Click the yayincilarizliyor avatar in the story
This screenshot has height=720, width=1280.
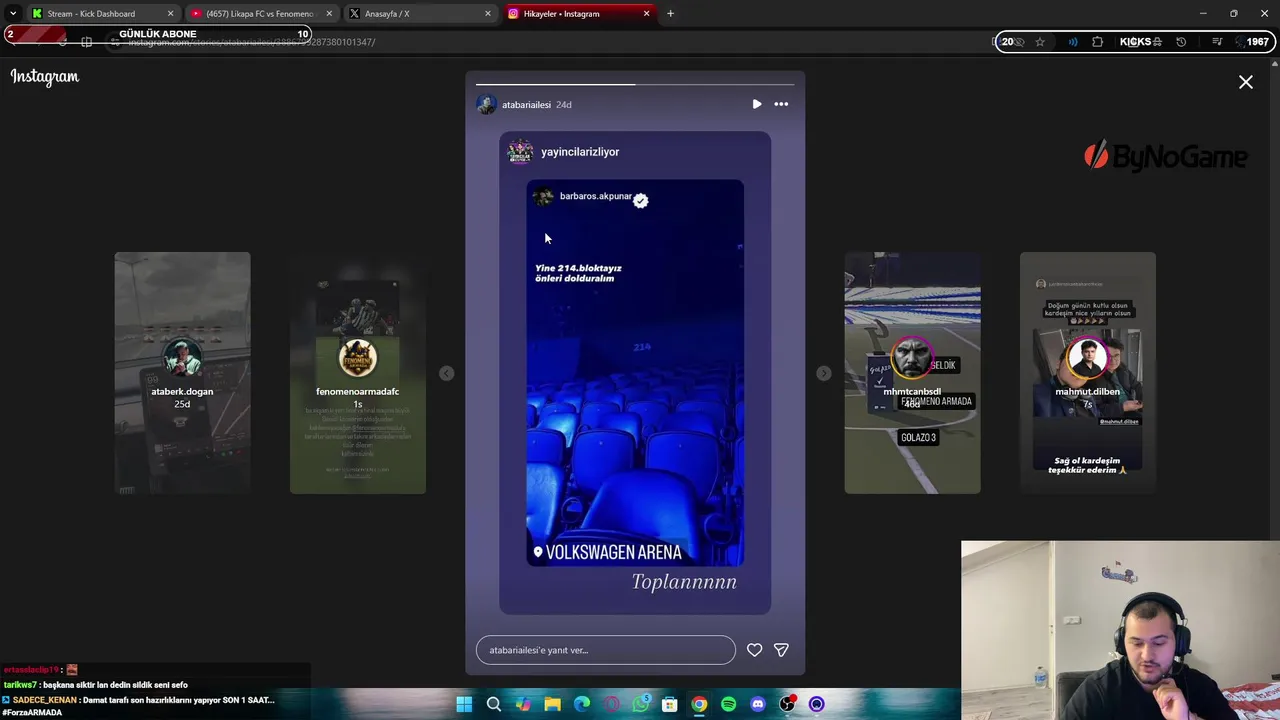coord(520,152)
